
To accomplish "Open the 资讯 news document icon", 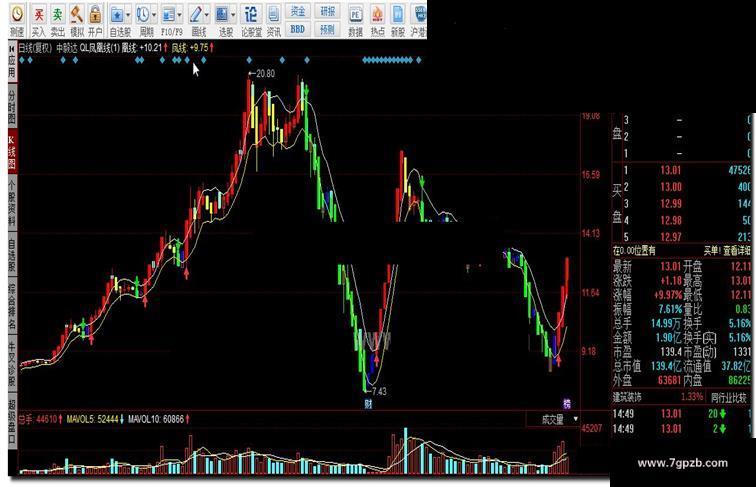I will click(x=273, y=14).
